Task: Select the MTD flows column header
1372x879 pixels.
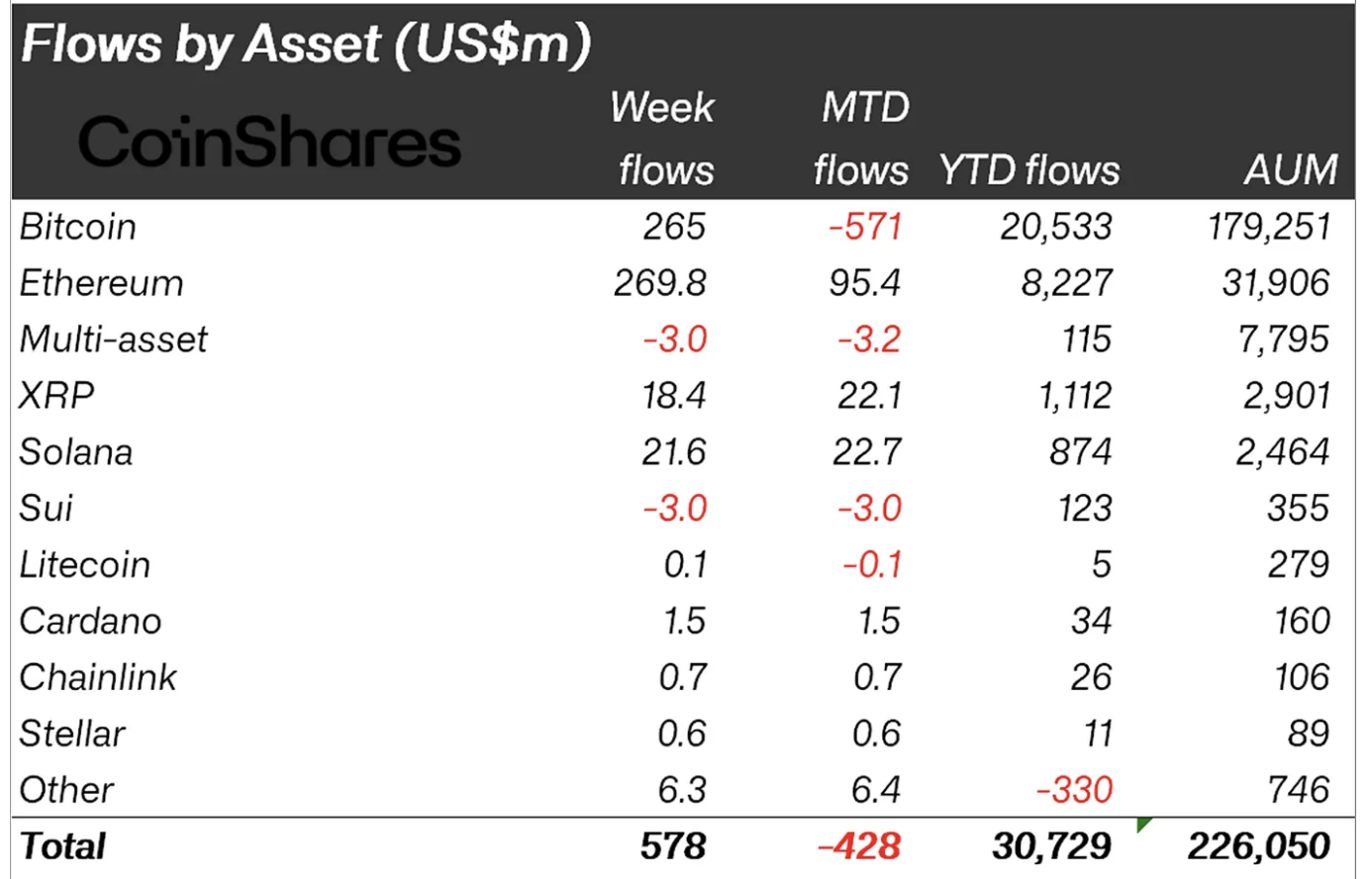Action: pos(861,139)
